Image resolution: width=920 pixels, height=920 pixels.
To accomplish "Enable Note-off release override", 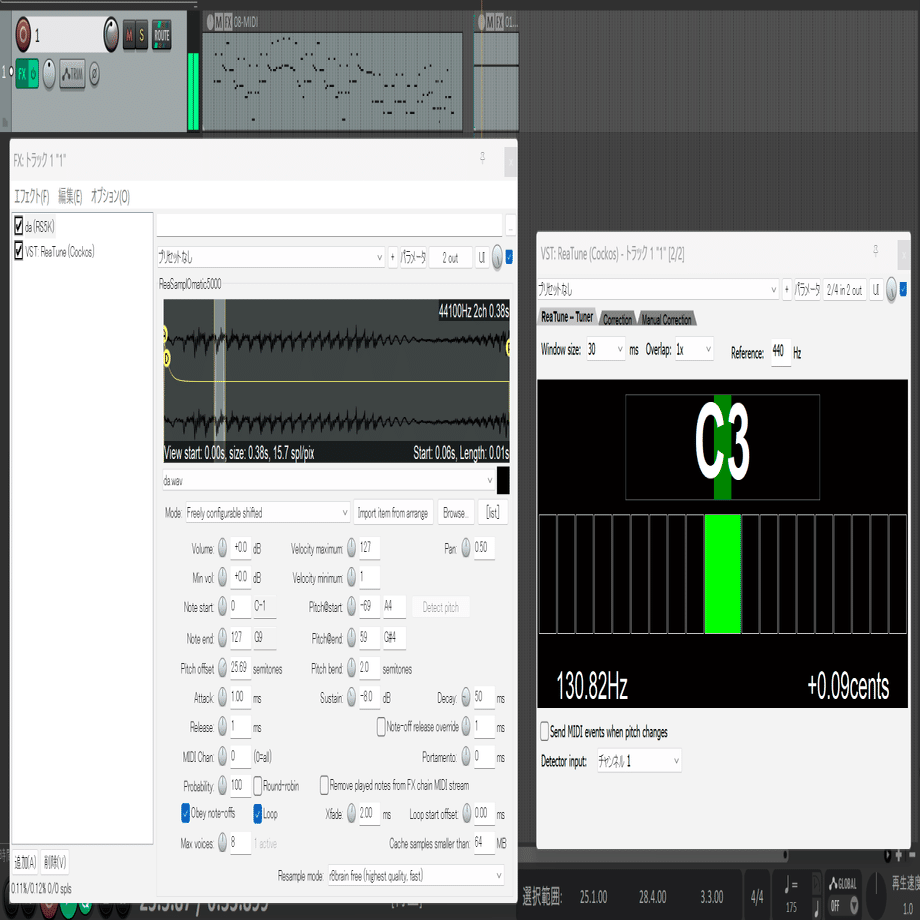I will (x=381, y=727).
